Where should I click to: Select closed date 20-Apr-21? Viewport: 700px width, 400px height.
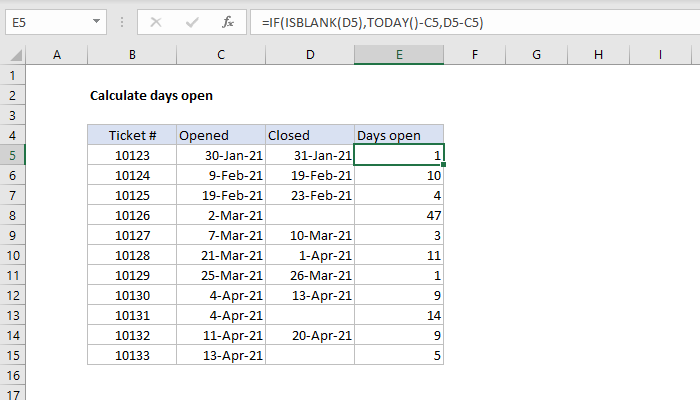310,335
